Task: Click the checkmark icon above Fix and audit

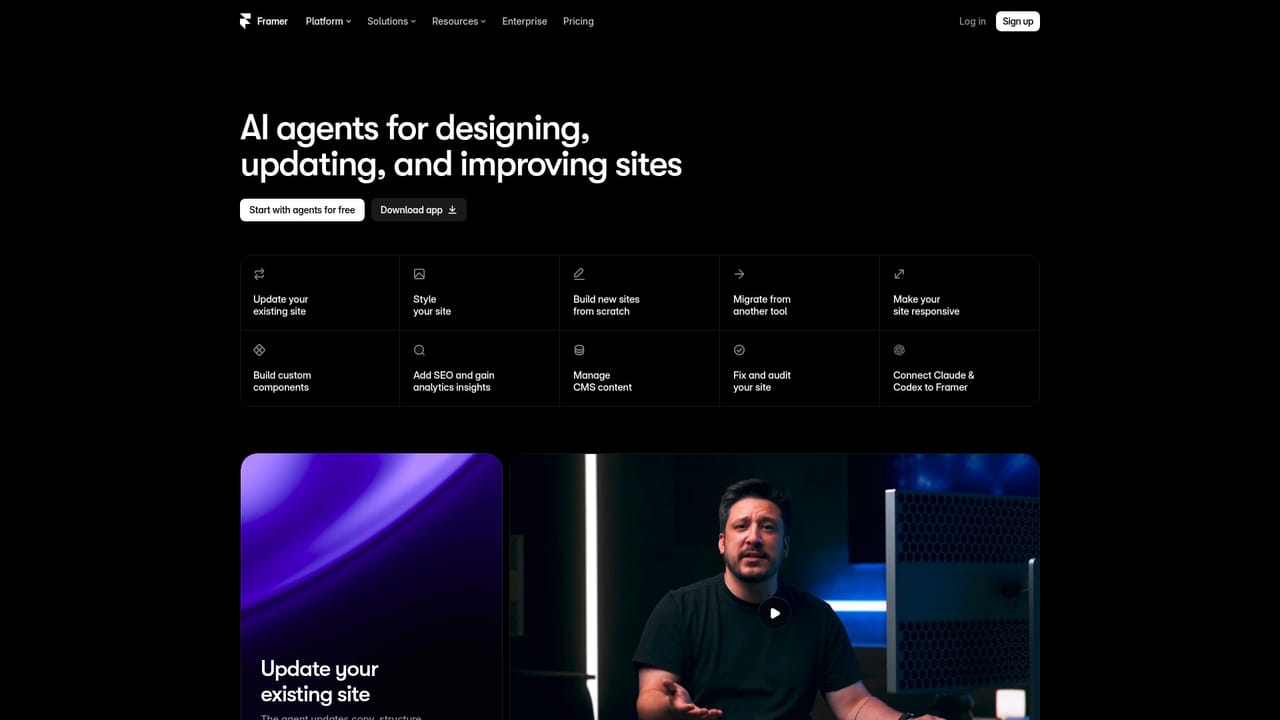Action: [x=739, y=350]
